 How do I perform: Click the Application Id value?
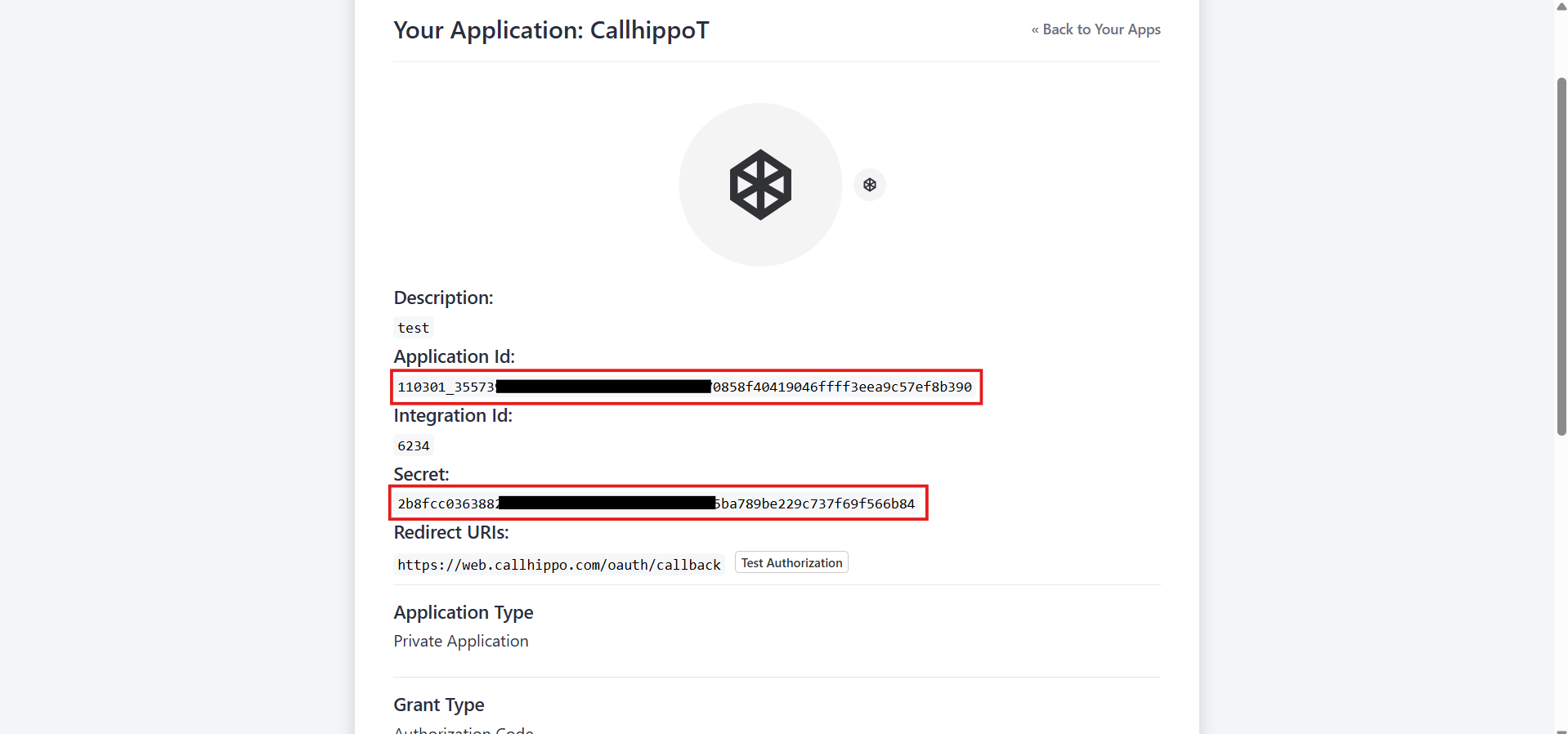(x=685, y=387)
